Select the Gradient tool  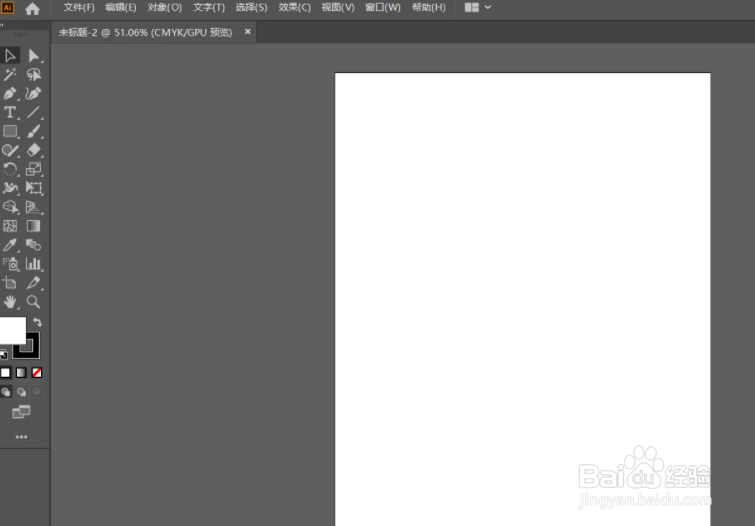point(33,226)
